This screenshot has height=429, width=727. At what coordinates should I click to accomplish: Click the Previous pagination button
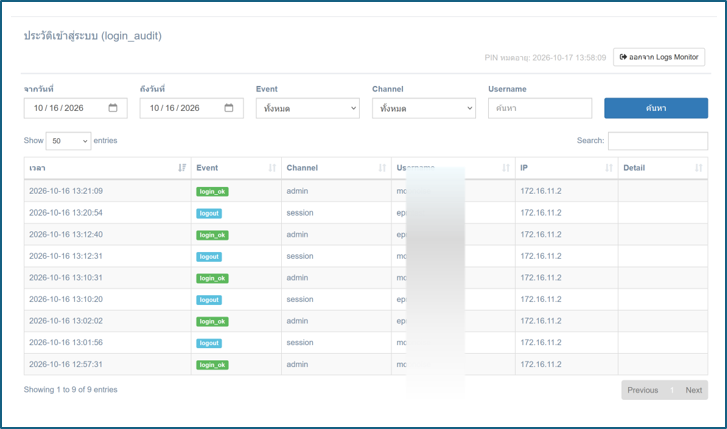point(643,390)
